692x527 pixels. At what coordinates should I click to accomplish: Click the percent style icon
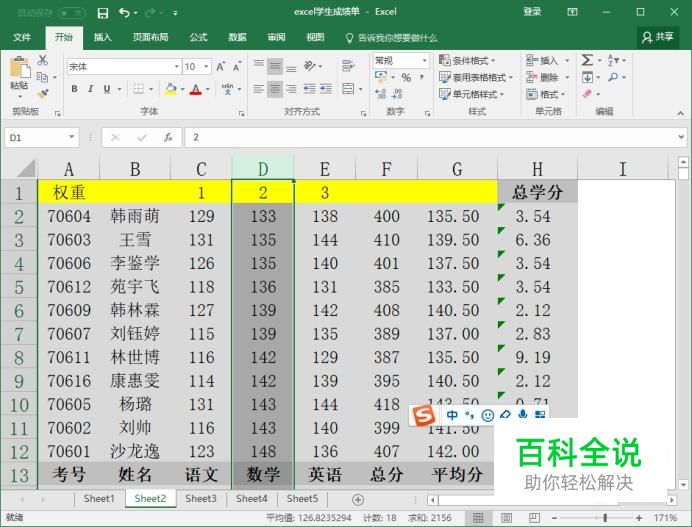(x=406, y=78)
